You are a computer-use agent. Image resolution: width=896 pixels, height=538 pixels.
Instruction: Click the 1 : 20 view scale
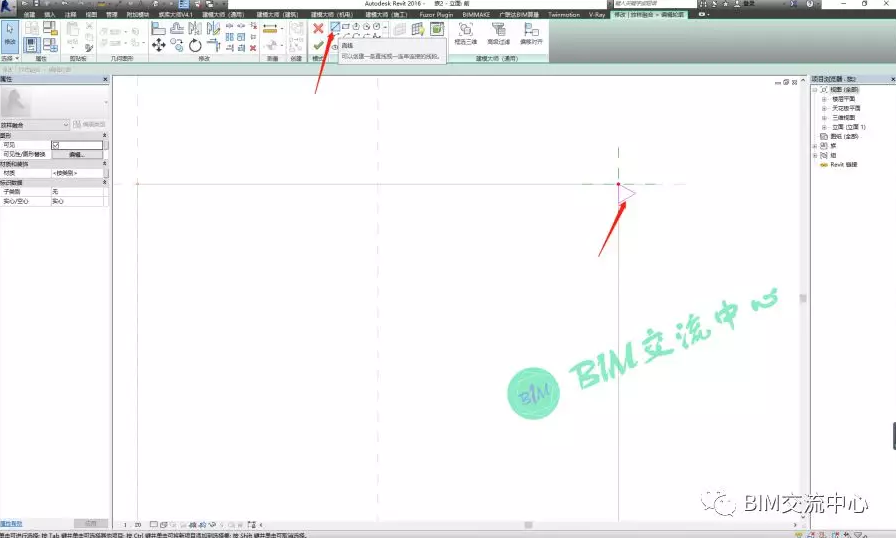pos(132,525)
